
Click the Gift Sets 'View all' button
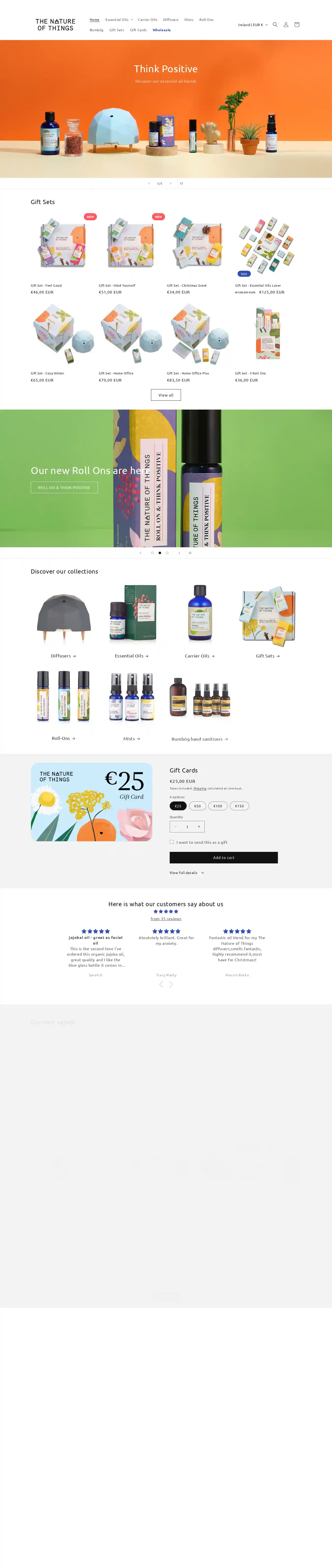(166, 395)
